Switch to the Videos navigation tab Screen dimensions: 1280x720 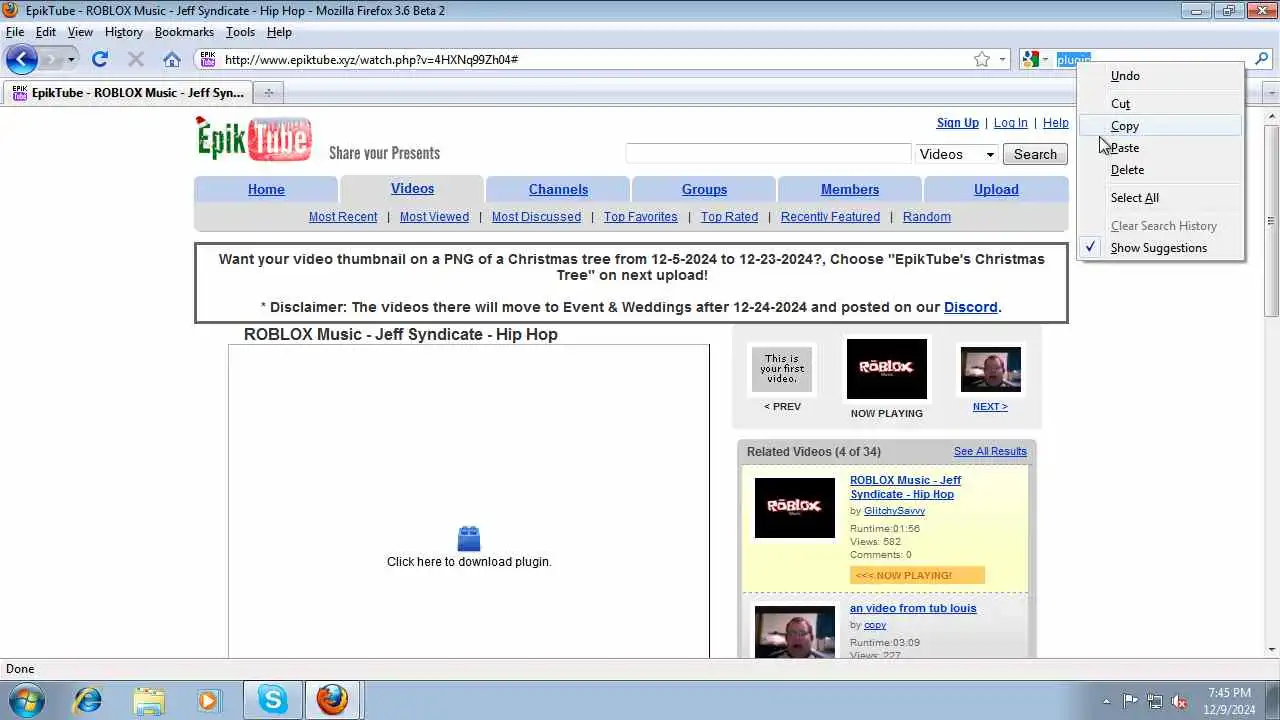click(x=412, y=188)
